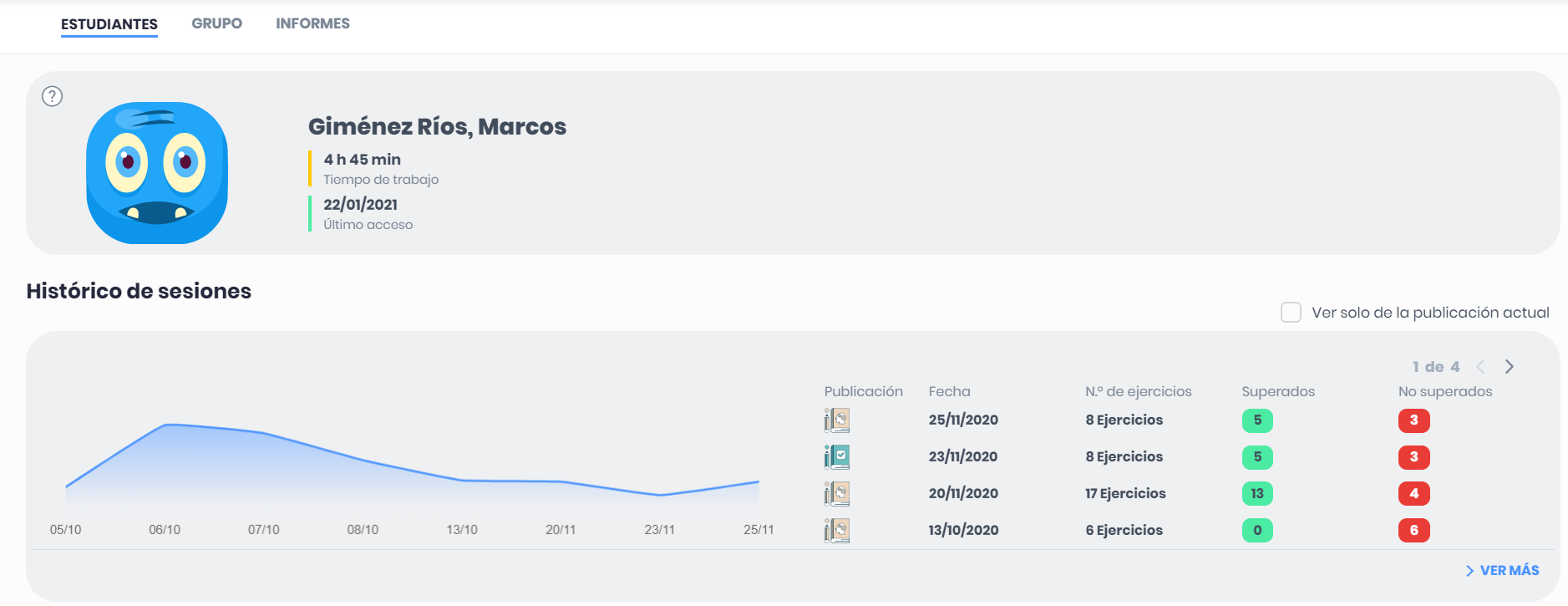Expand list with VER MÁS

(x=1502, y=570)
